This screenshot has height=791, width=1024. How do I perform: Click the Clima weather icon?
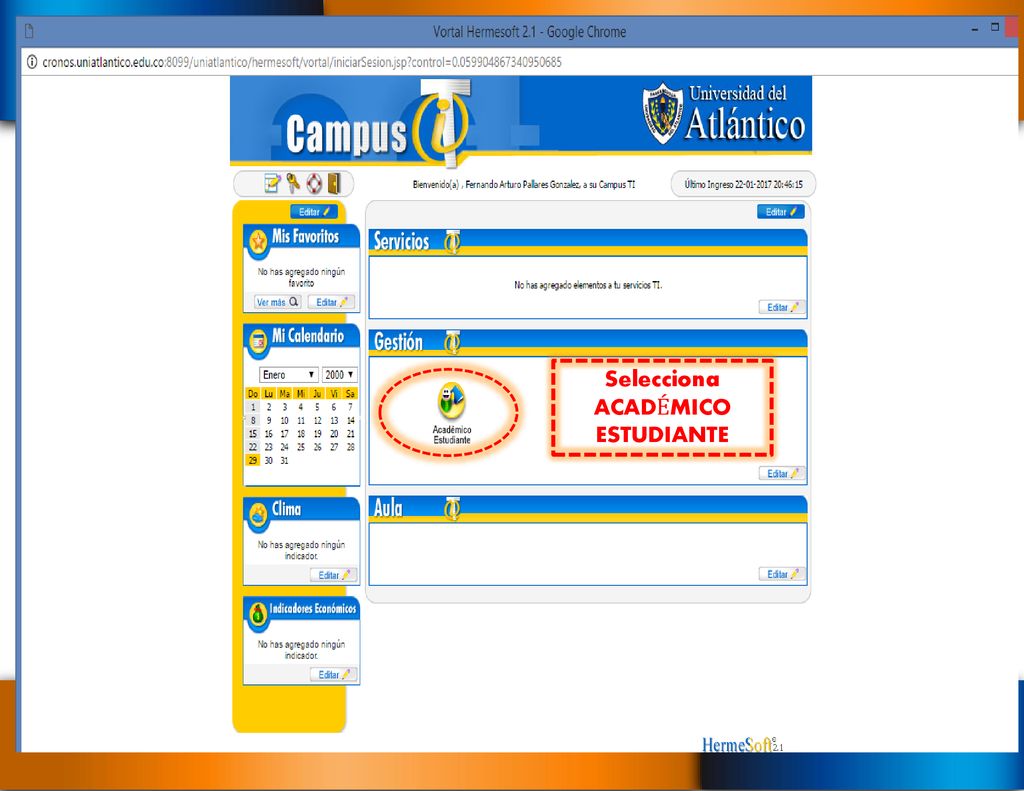(x=259, y=515)
